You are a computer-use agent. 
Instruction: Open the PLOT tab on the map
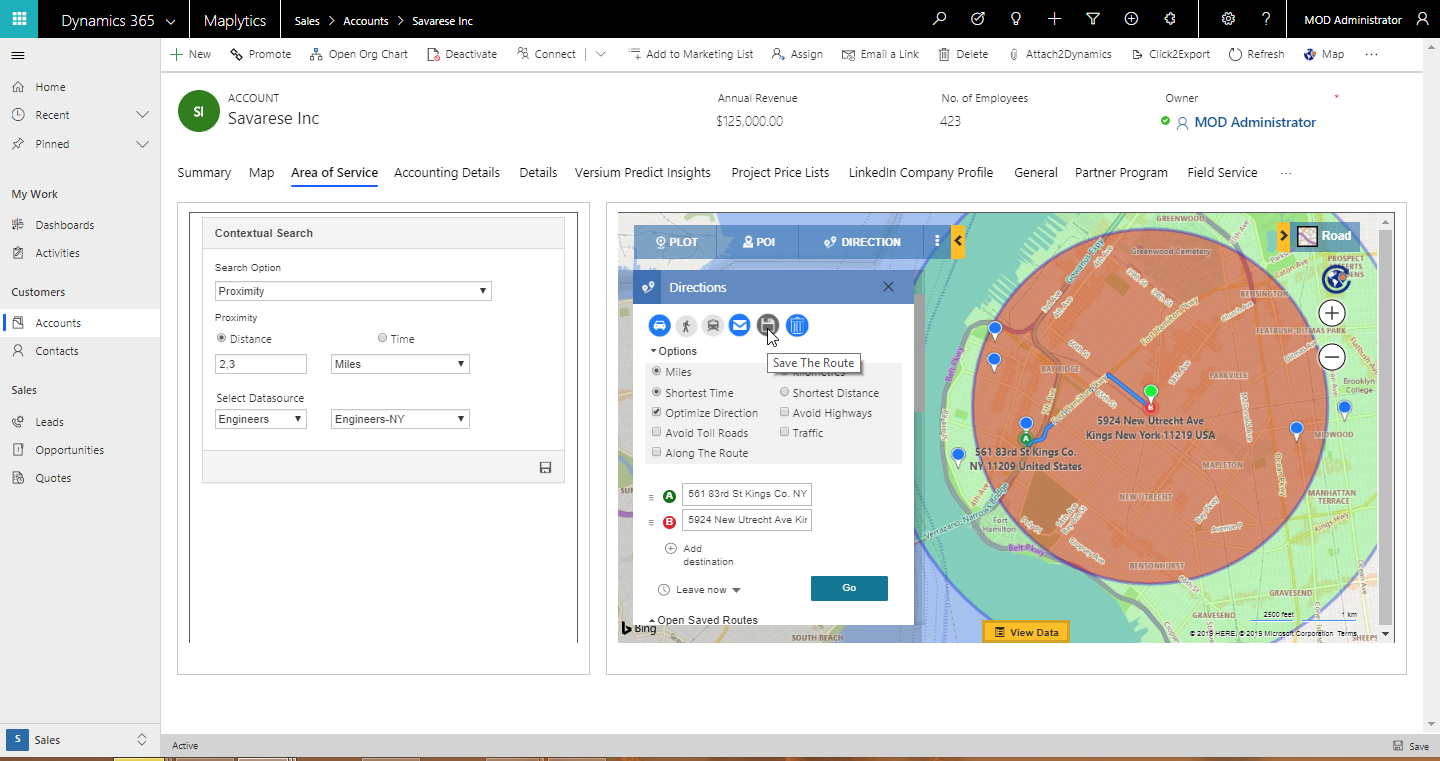point(676,241)
